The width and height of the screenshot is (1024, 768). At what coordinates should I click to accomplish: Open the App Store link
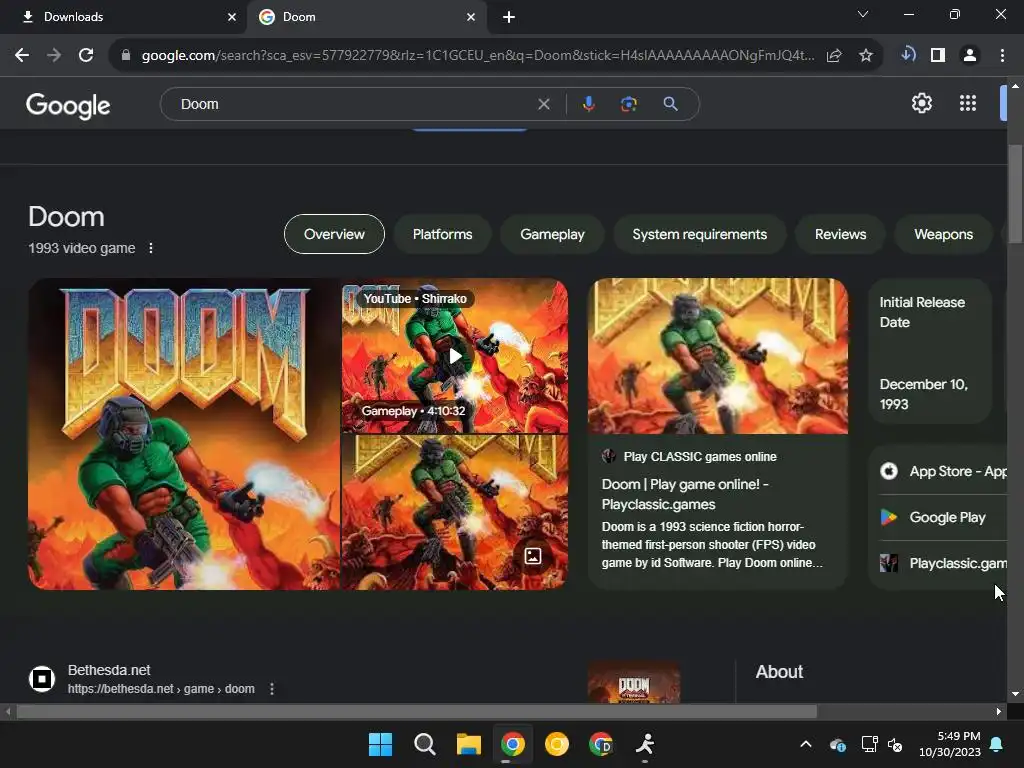point(943,472)
